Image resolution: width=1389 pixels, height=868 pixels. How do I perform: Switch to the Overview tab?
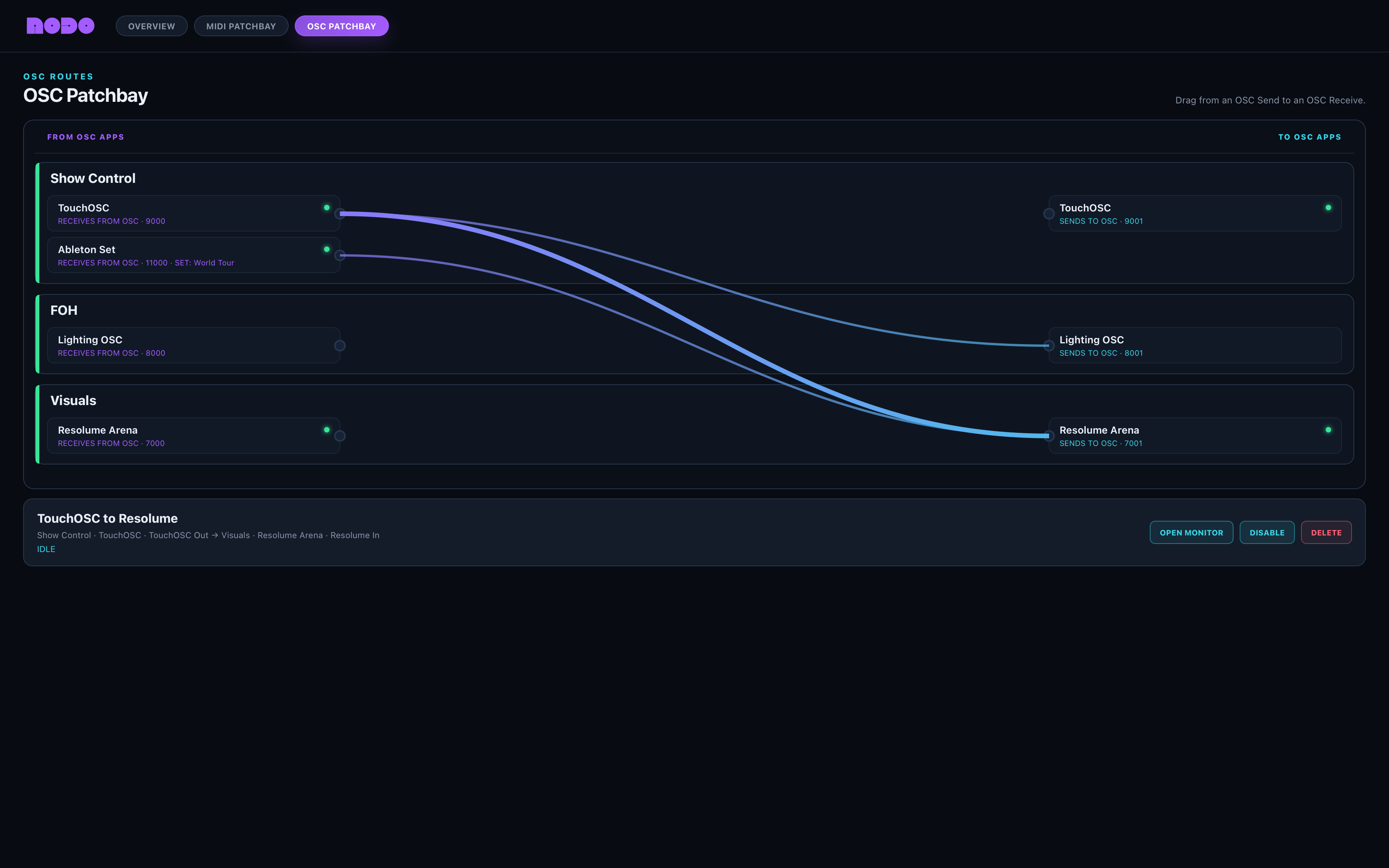pos(152,26)
